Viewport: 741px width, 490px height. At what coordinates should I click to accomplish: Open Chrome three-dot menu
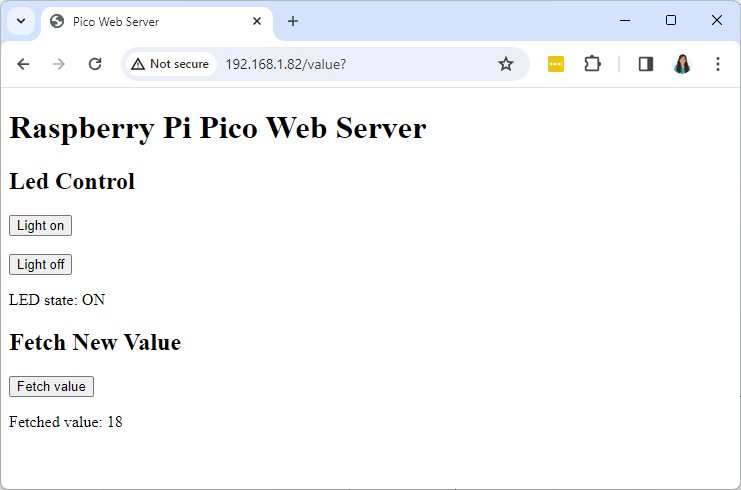click(x=718, y=64)
